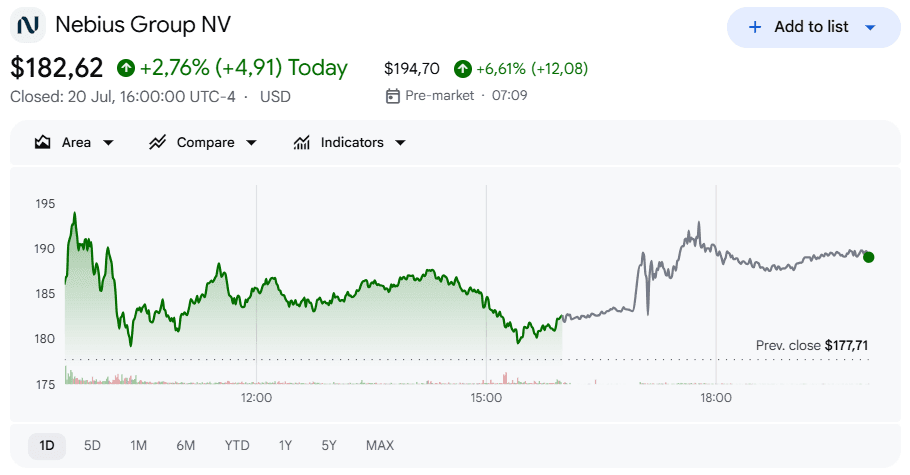Show the MAX time range

point(380,445)
